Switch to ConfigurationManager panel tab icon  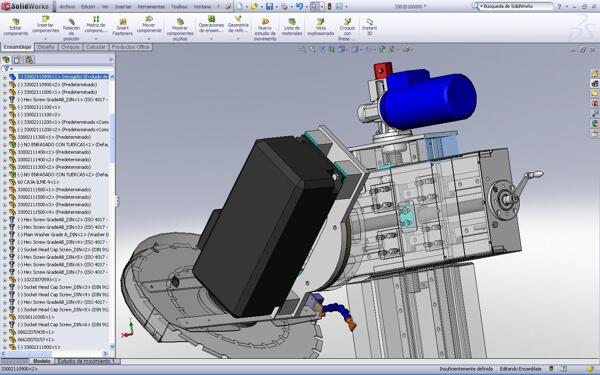point(29,60)
